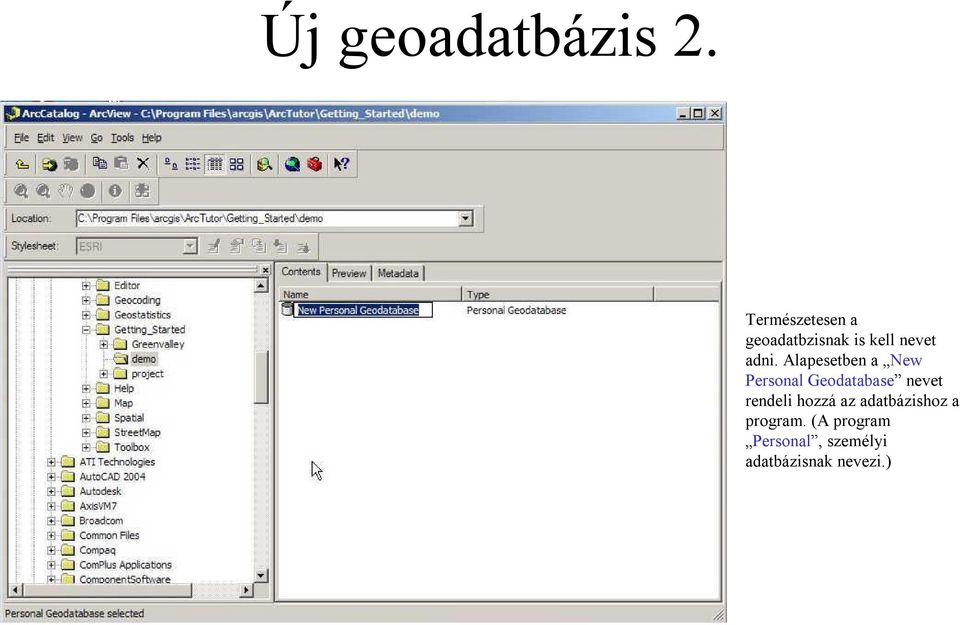960x625 pixels.
Task: Click the tree horizontal scroll-right arrow
Action: pos(246,590)
